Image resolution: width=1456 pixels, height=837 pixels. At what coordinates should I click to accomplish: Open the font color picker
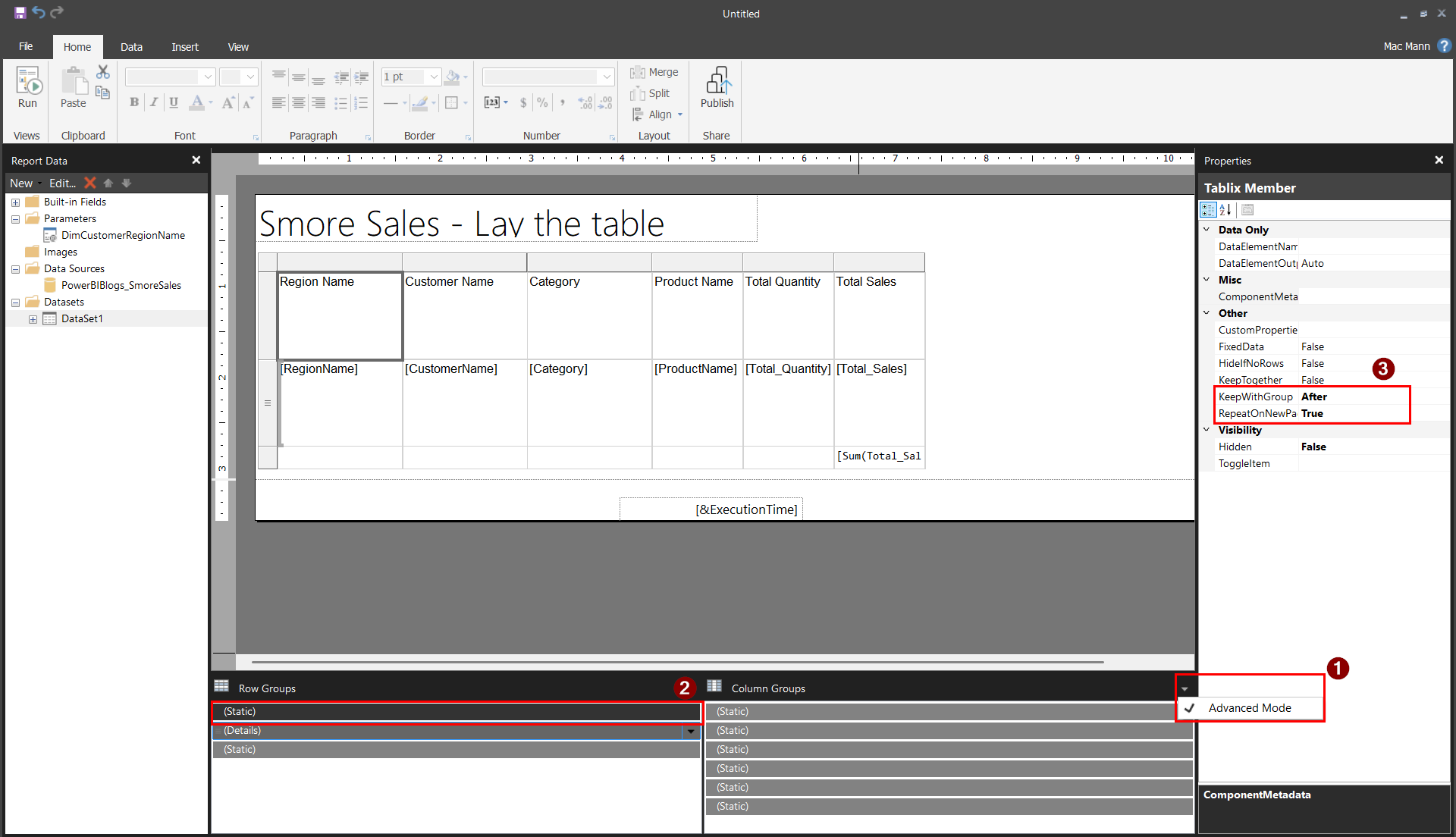click(x=201, y=102)
